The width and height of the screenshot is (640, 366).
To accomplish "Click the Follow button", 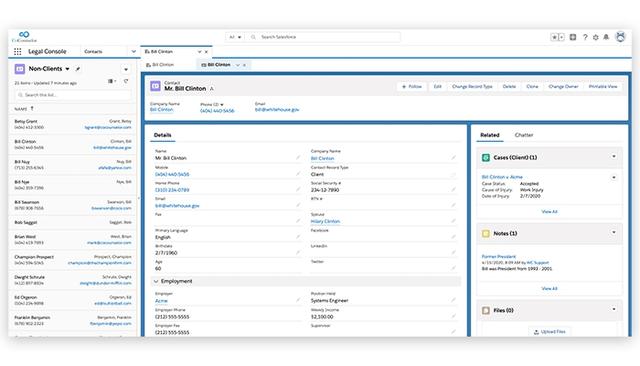I will (412, 87).
